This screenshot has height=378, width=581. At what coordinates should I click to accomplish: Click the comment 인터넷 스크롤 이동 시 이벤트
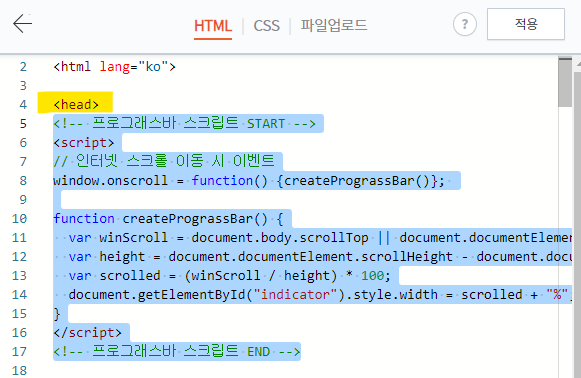(164, 162)
